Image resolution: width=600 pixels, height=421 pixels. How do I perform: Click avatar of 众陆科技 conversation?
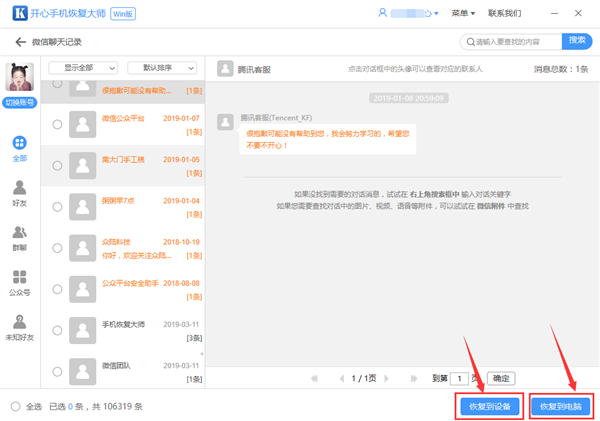tap(82, 248)
